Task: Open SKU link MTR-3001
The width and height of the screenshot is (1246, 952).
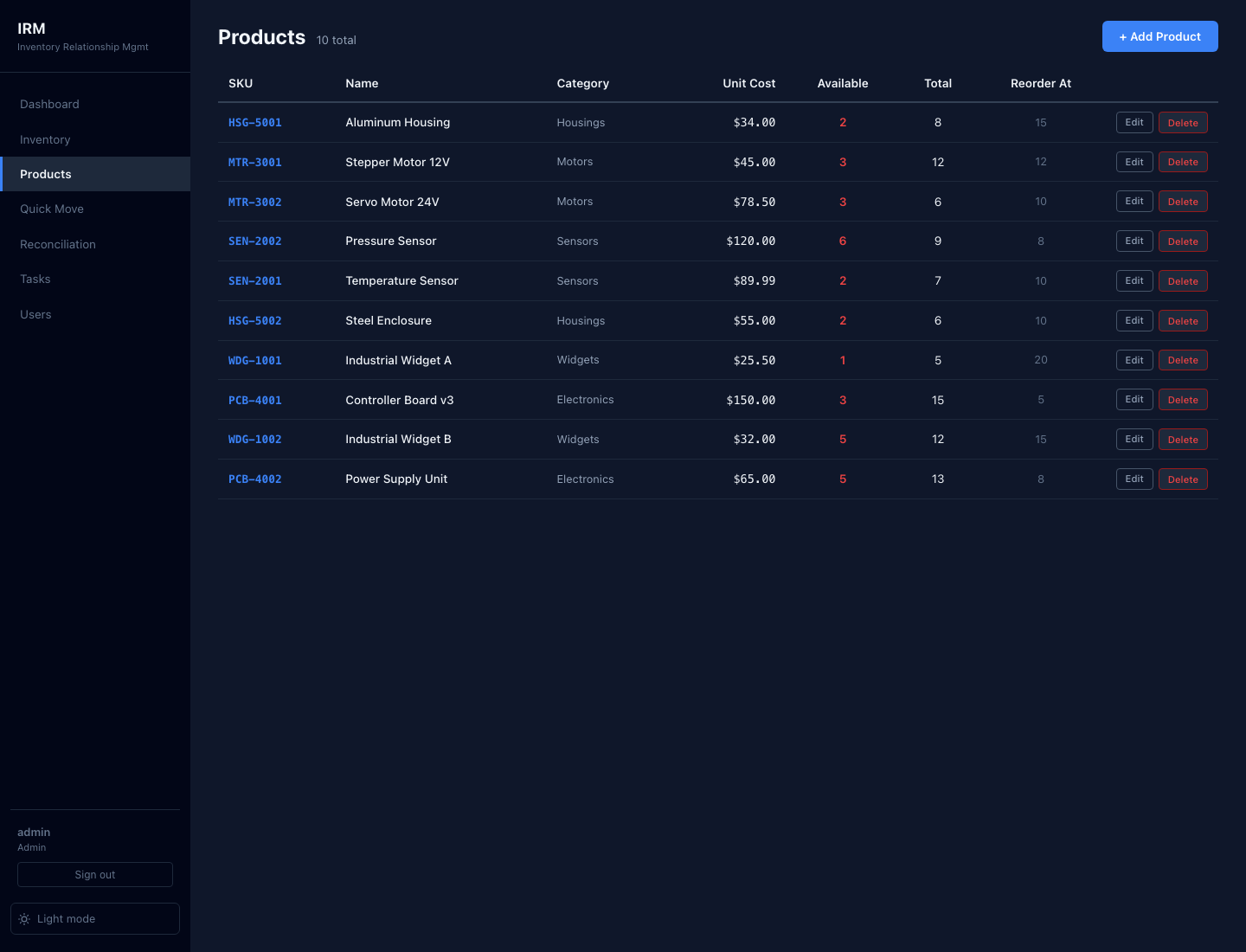Action: [x=254, y=162]
